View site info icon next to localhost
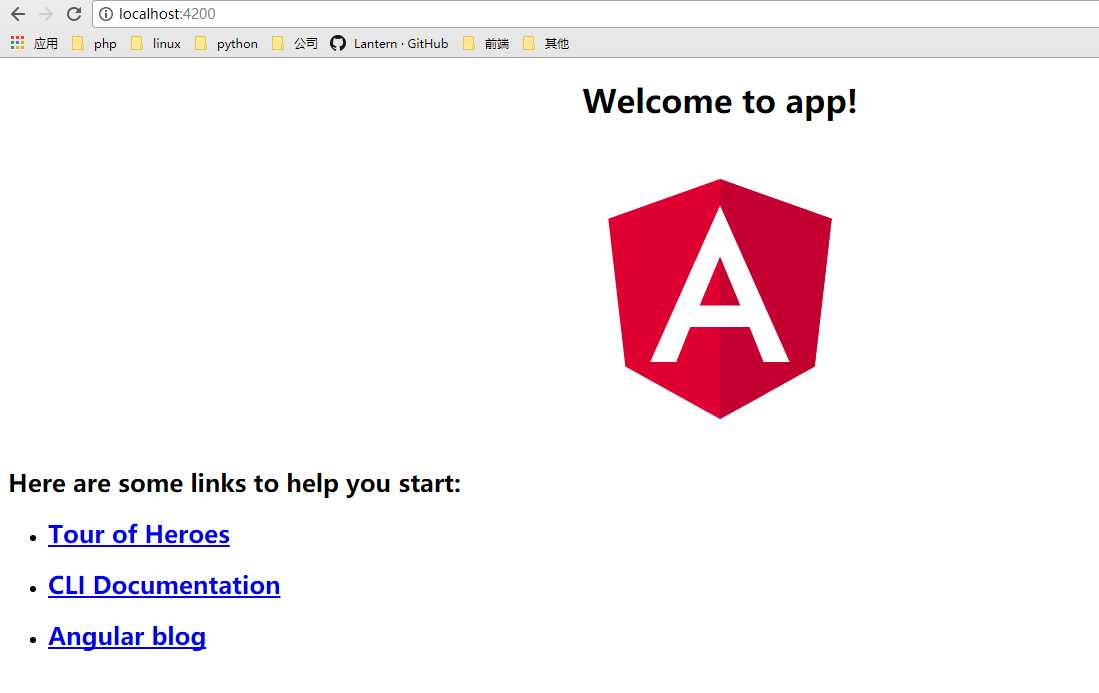Image resolution: width=1099 pixels, height=693 pixels. [106, 14]
